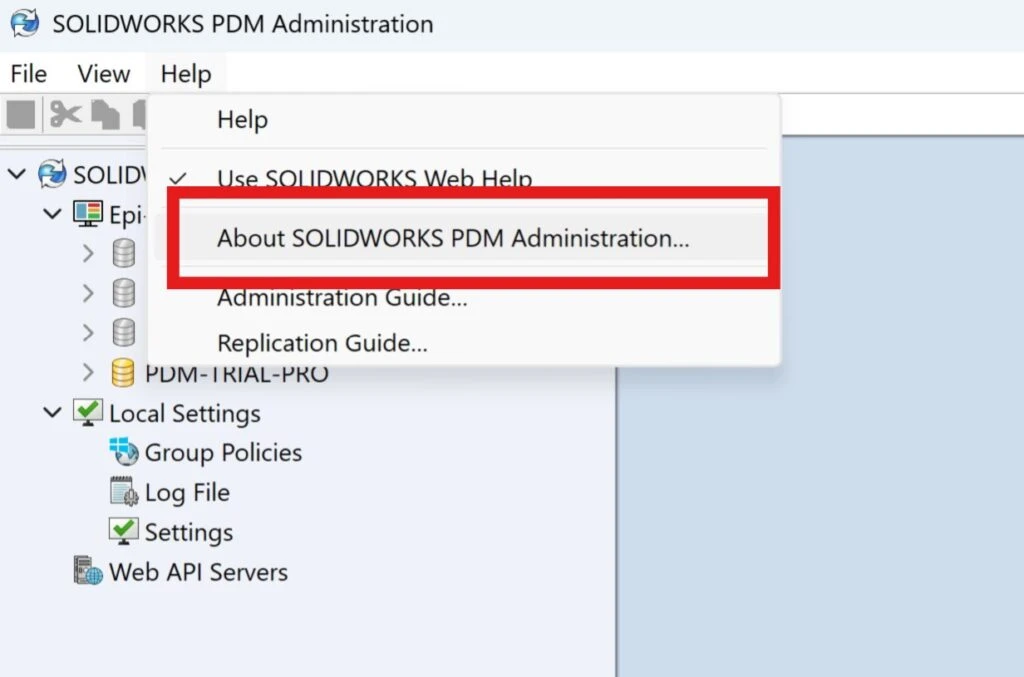The image size is (1024, 677).
Task: Expand the PDM-TRIAL-PRO vault node
Action: 88,373
